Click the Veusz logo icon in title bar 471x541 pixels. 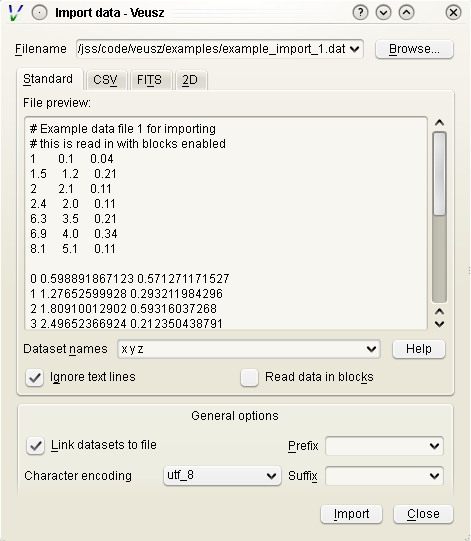16,13
